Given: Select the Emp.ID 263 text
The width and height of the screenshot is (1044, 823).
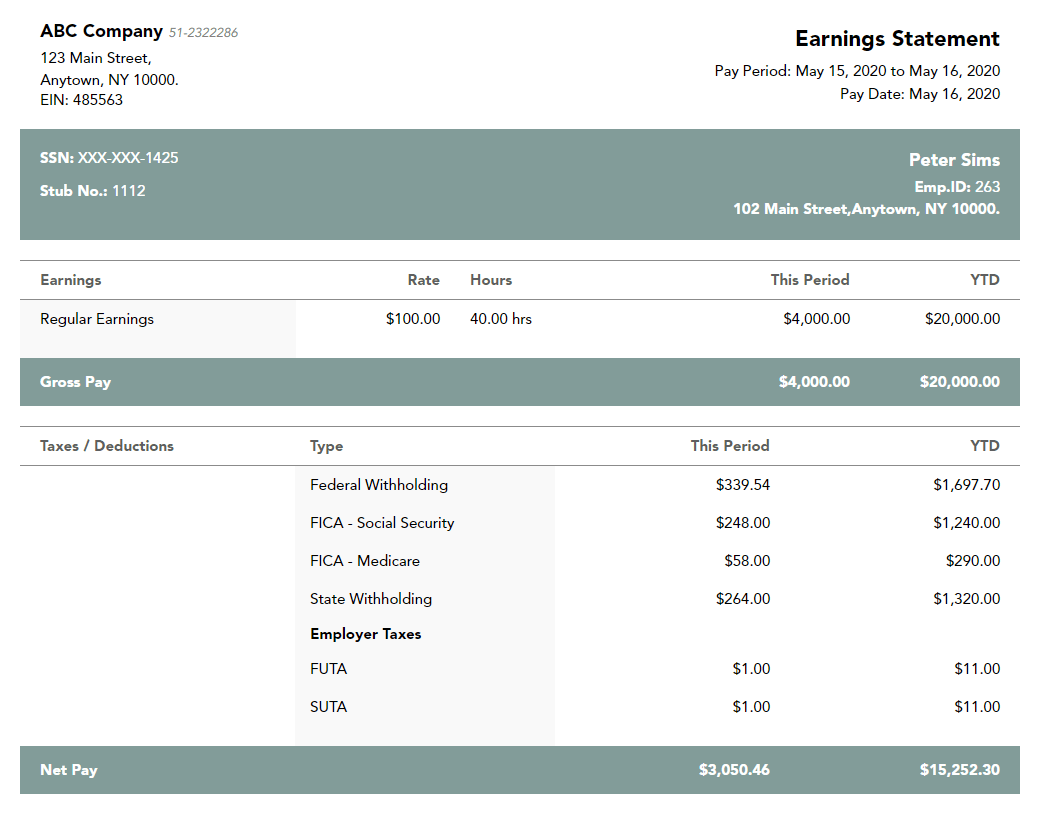Looking at the screenshot, I should click(x=956, y=187).
